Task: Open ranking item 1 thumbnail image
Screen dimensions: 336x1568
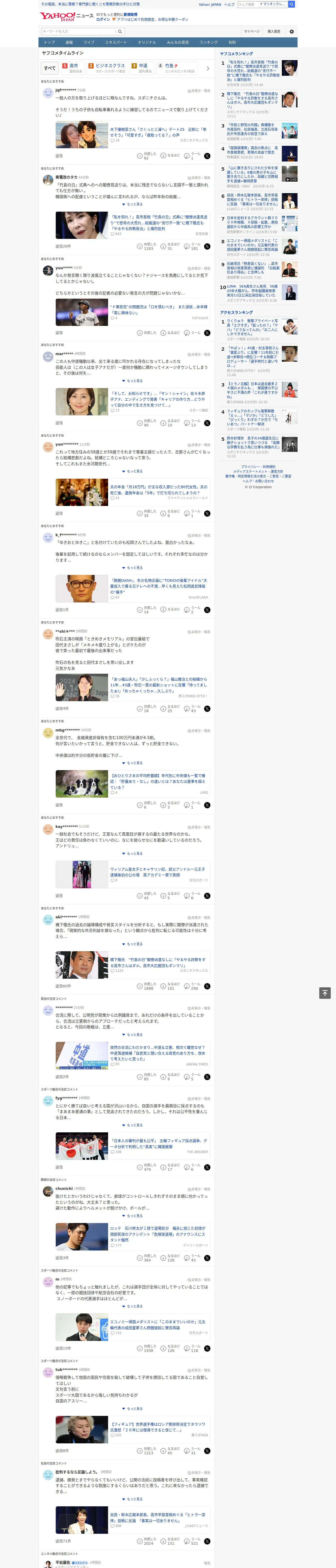Action: 290,68
